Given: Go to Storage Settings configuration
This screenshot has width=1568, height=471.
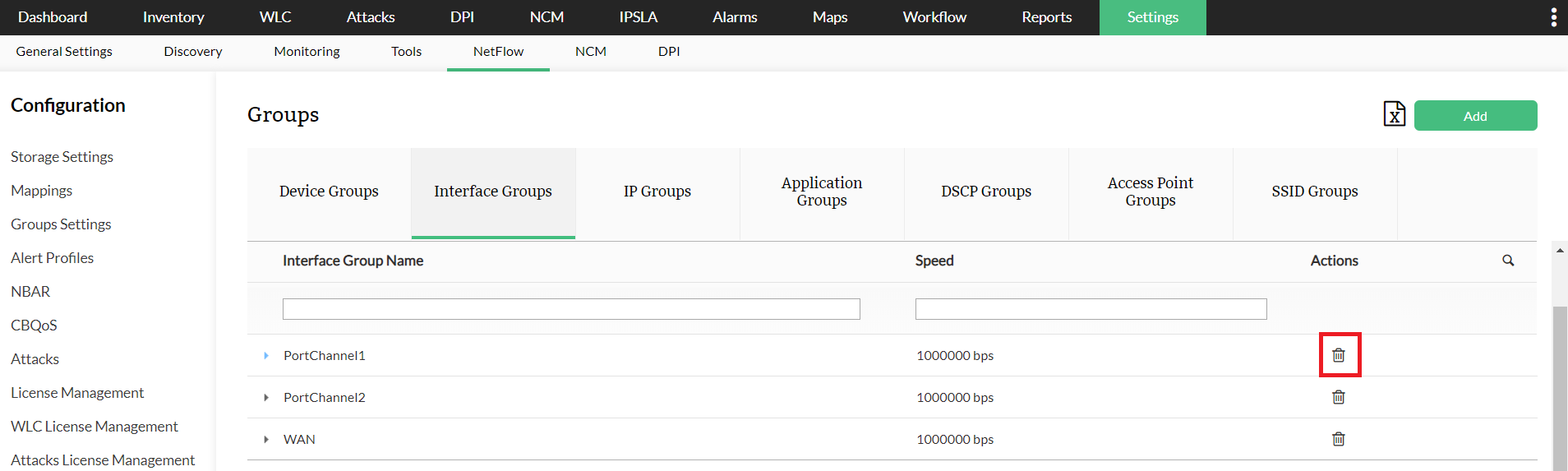Looking at the screenshot, I should [x=62, y=157].
